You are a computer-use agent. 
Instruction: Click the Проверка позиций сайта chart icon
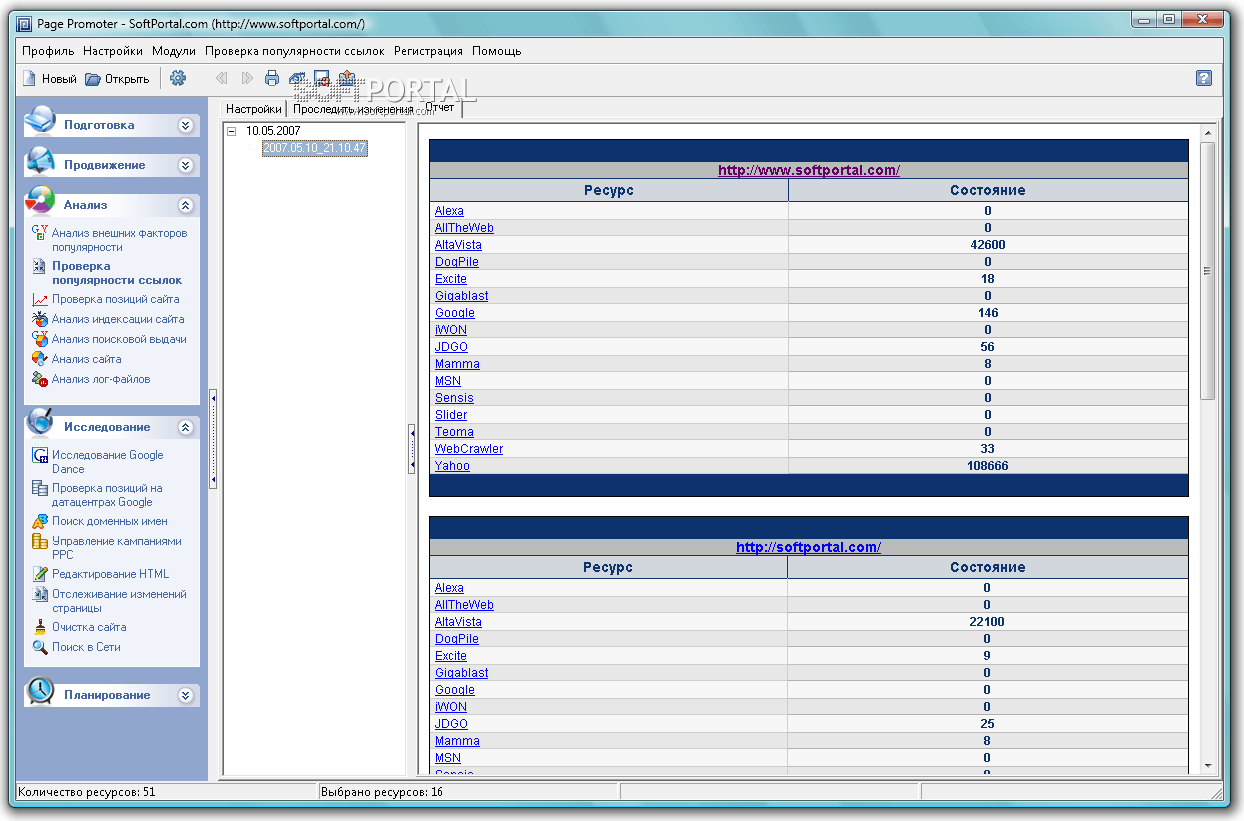pyautogui.click(x=40, y=299)
